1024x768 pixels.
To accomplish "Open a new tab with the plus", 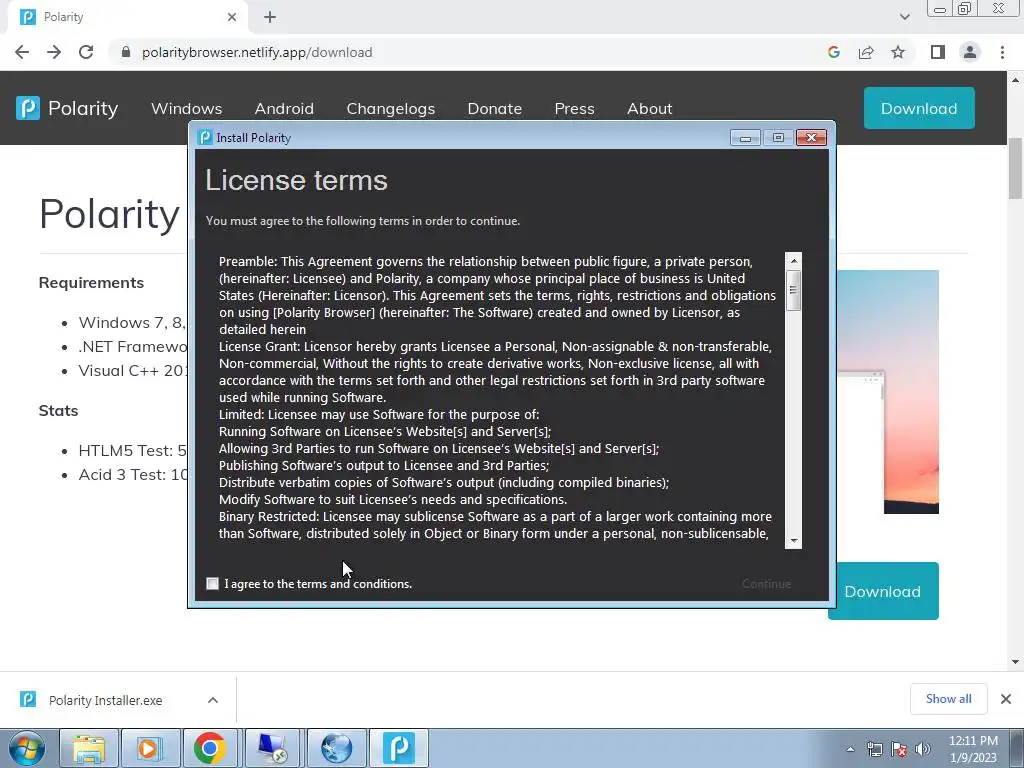I will (x=270, y=17).
